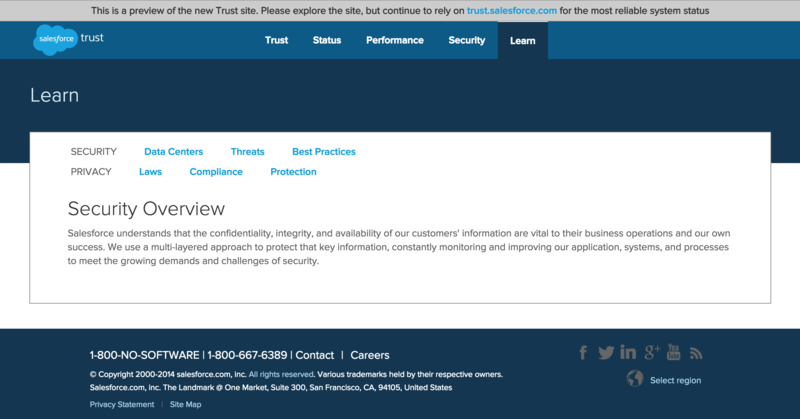Open the Best Practices link

324,152
